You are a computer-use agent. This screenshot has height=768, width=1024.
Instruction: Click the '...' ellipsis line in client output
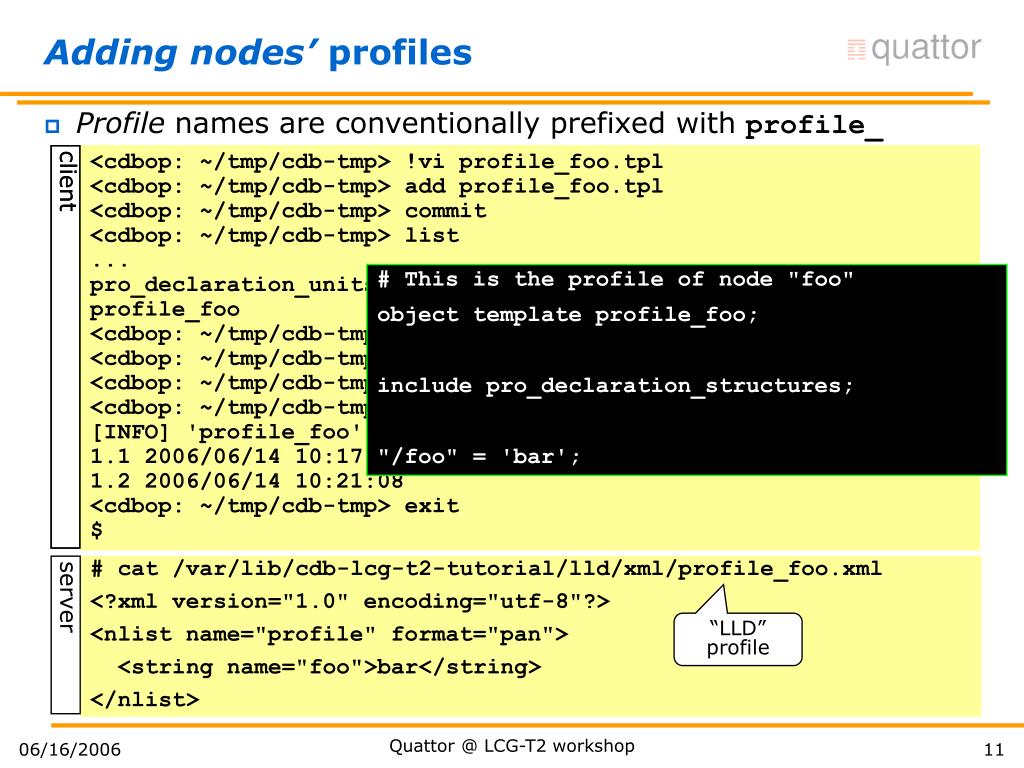click(110, 263)
